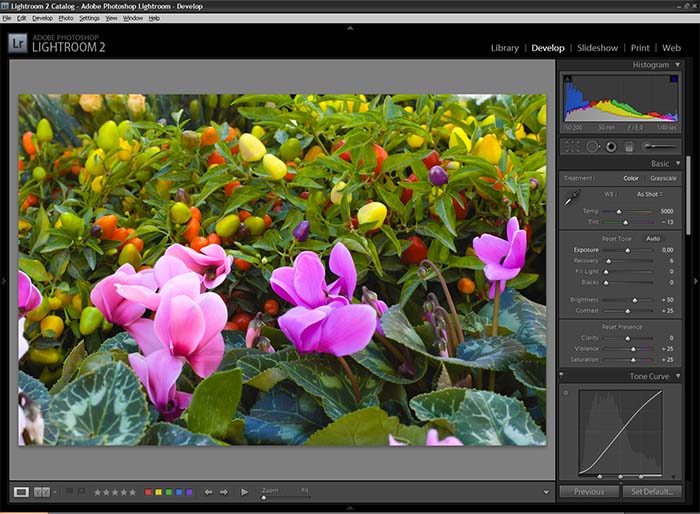Open the Settings menu
Viewport: 700px width, 514px height.
[x=89, y=18]
